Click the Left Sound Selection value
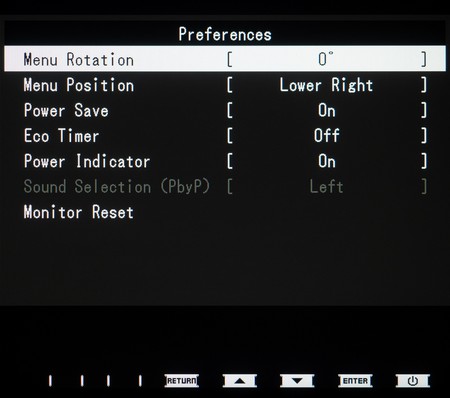 (x=327, y=187)
